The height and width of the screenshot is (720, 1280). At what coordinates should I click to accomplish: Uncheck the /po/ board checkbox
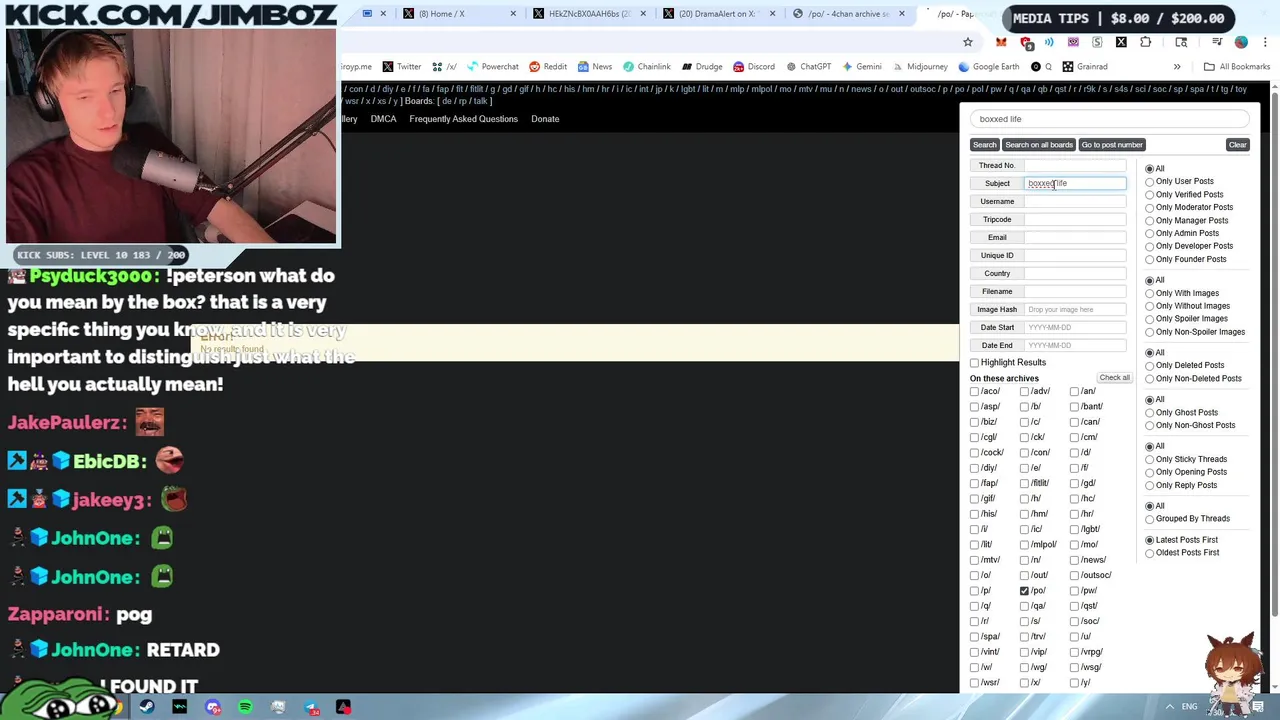1024,590
